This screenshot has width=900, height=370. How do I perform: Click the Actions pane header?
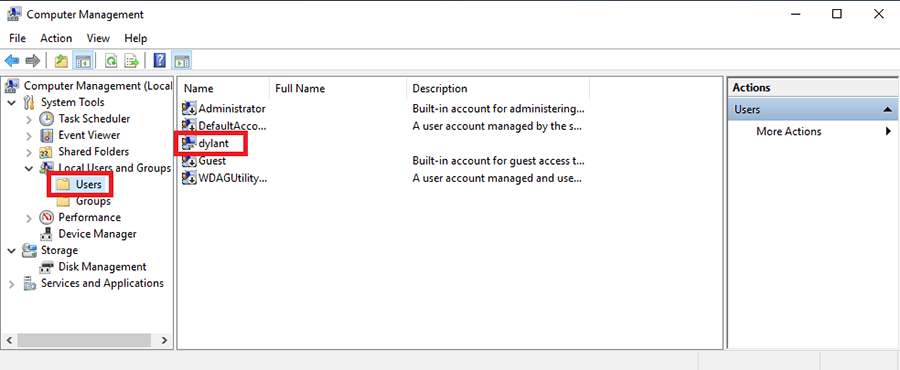pos(812,88)
